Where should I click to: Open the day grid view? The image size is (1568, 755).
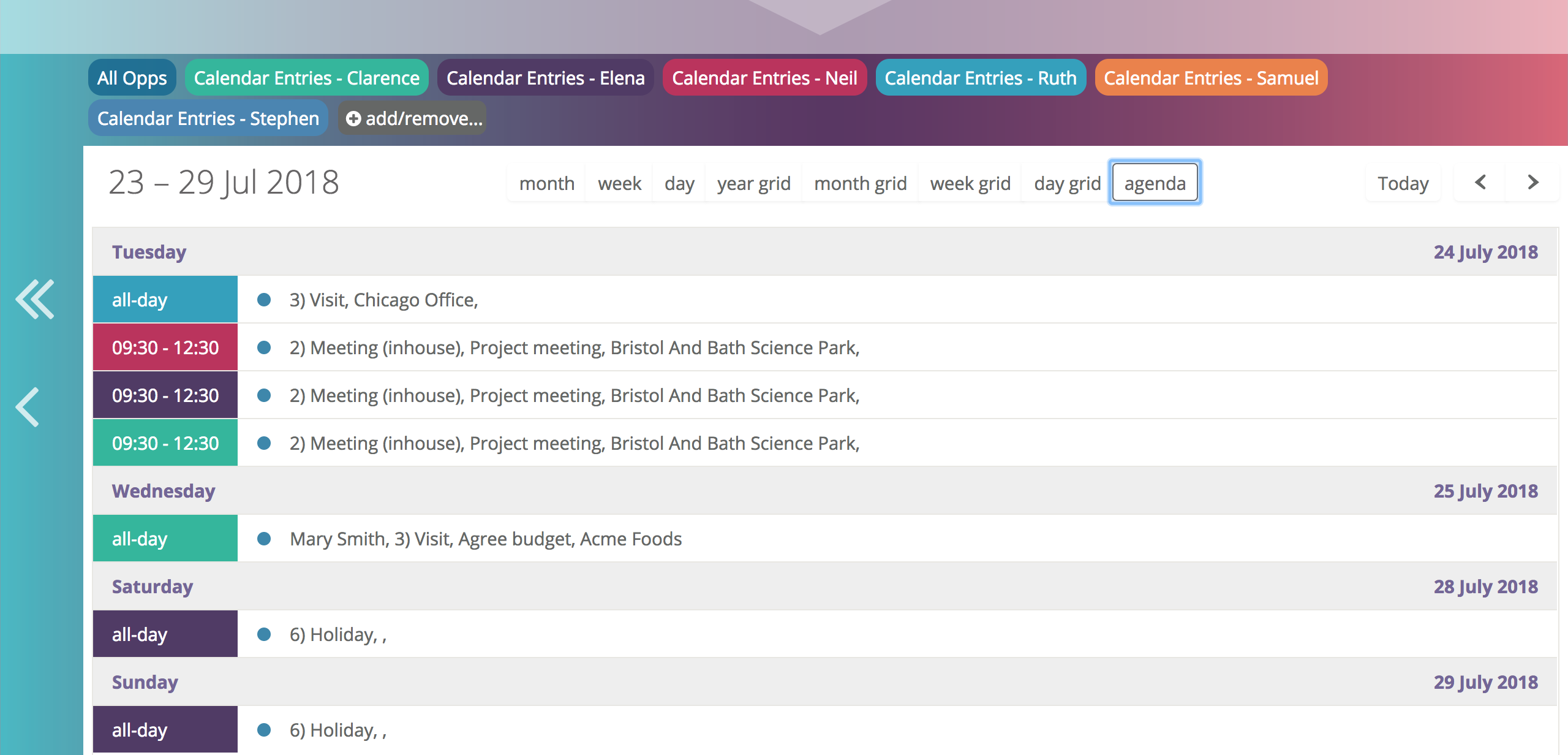coord(1068,182)
